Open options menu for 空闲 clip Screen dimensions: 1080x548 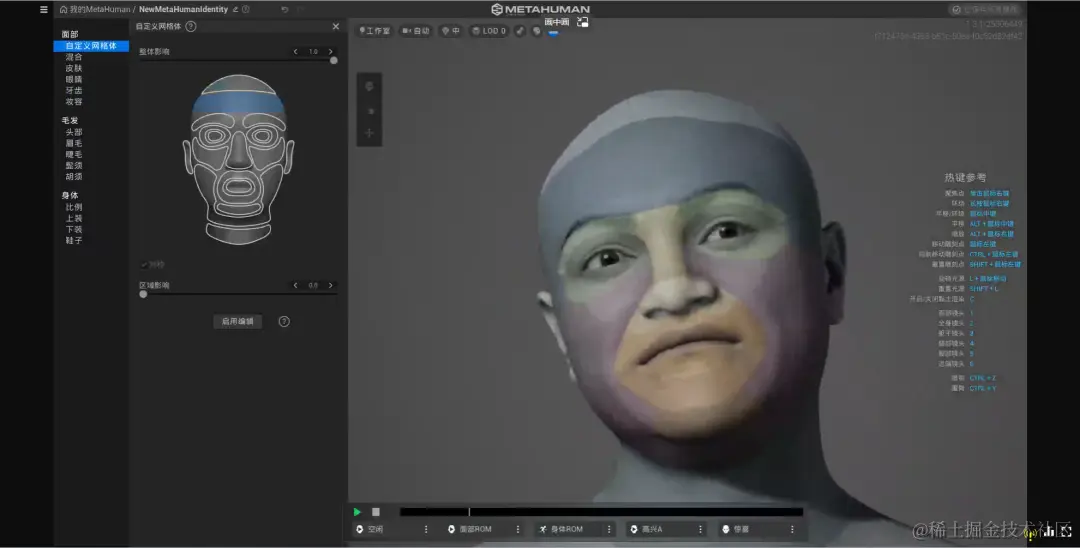click(426, 529)
